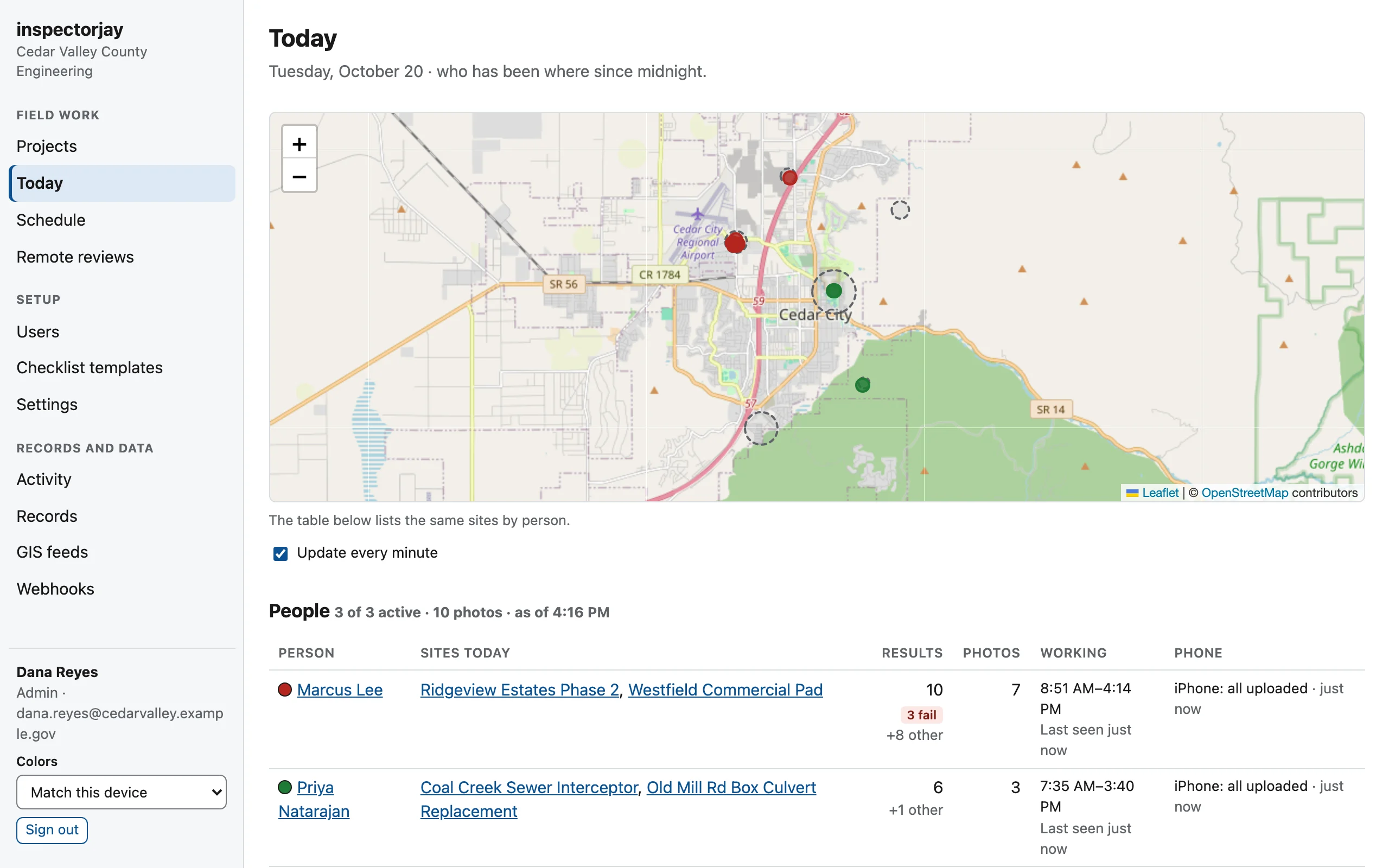Click the SITES TODAY column header

(x=465, y=653)
